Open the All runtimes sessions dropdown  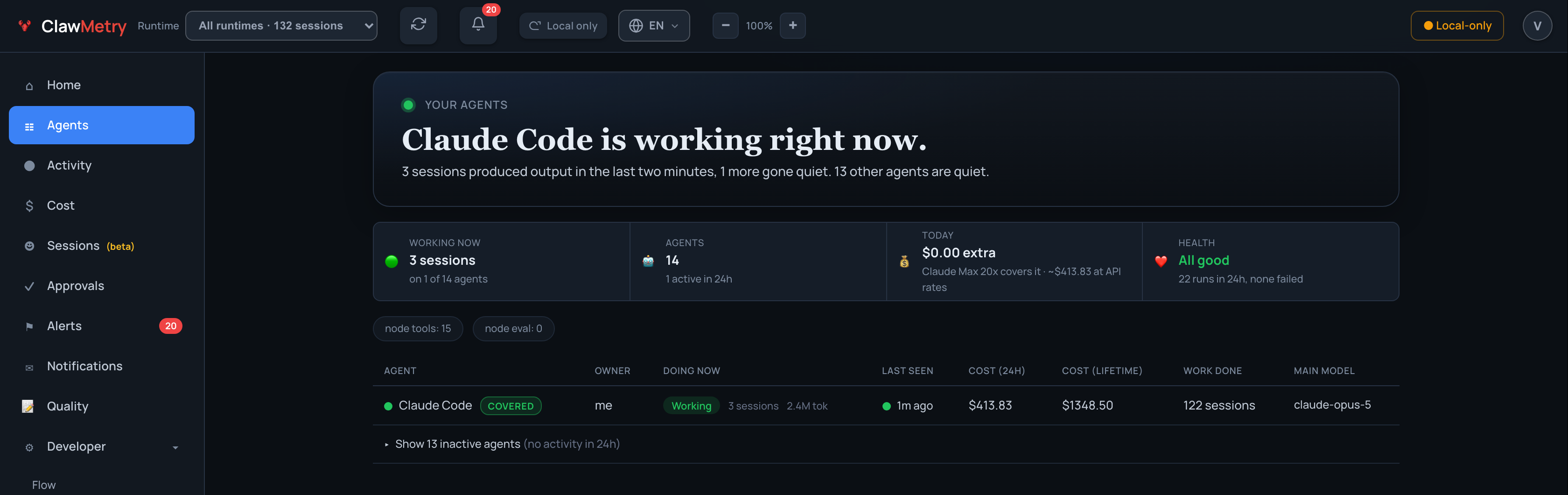(x=281, y=26)
